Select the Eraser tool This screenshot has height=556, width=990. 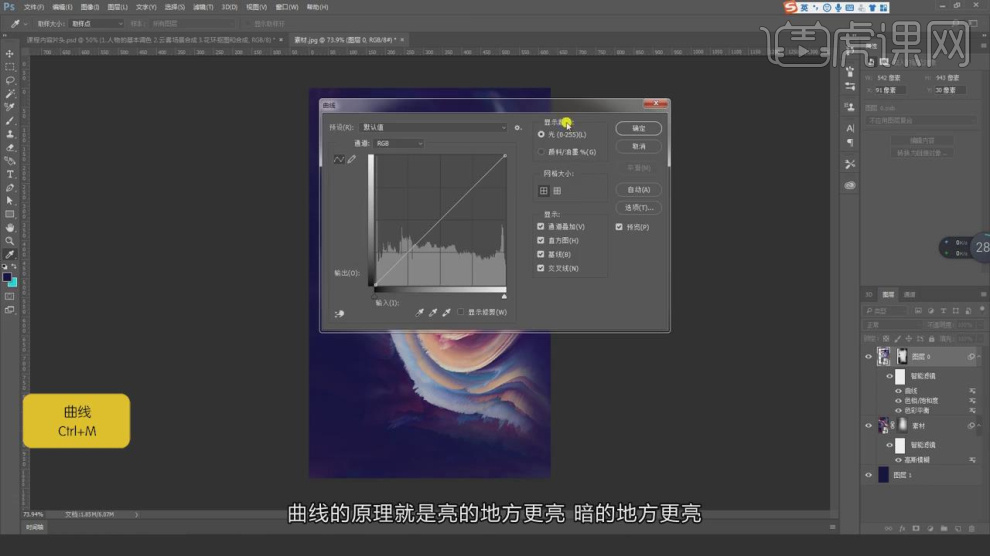(9, 147)
